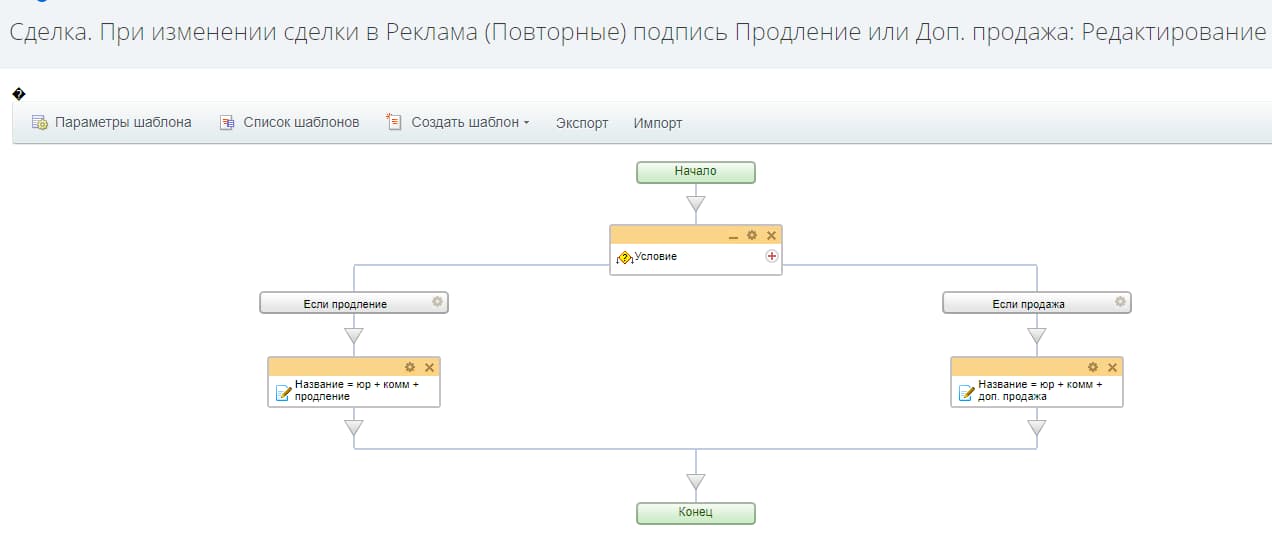Remove the продление action block with X
This screenshot has height=559, width=1272.
429,367
